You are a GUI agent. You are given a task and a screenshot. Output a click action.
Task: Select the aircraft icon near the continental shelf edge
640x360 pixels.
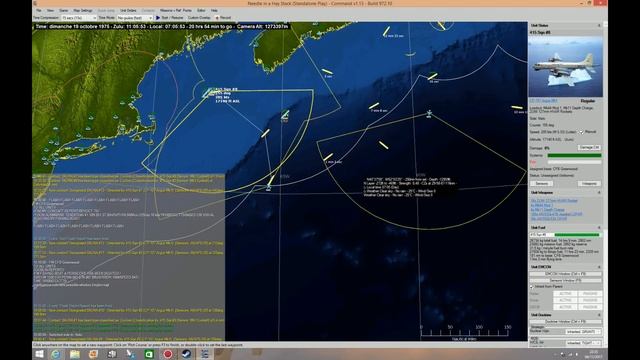285,115
